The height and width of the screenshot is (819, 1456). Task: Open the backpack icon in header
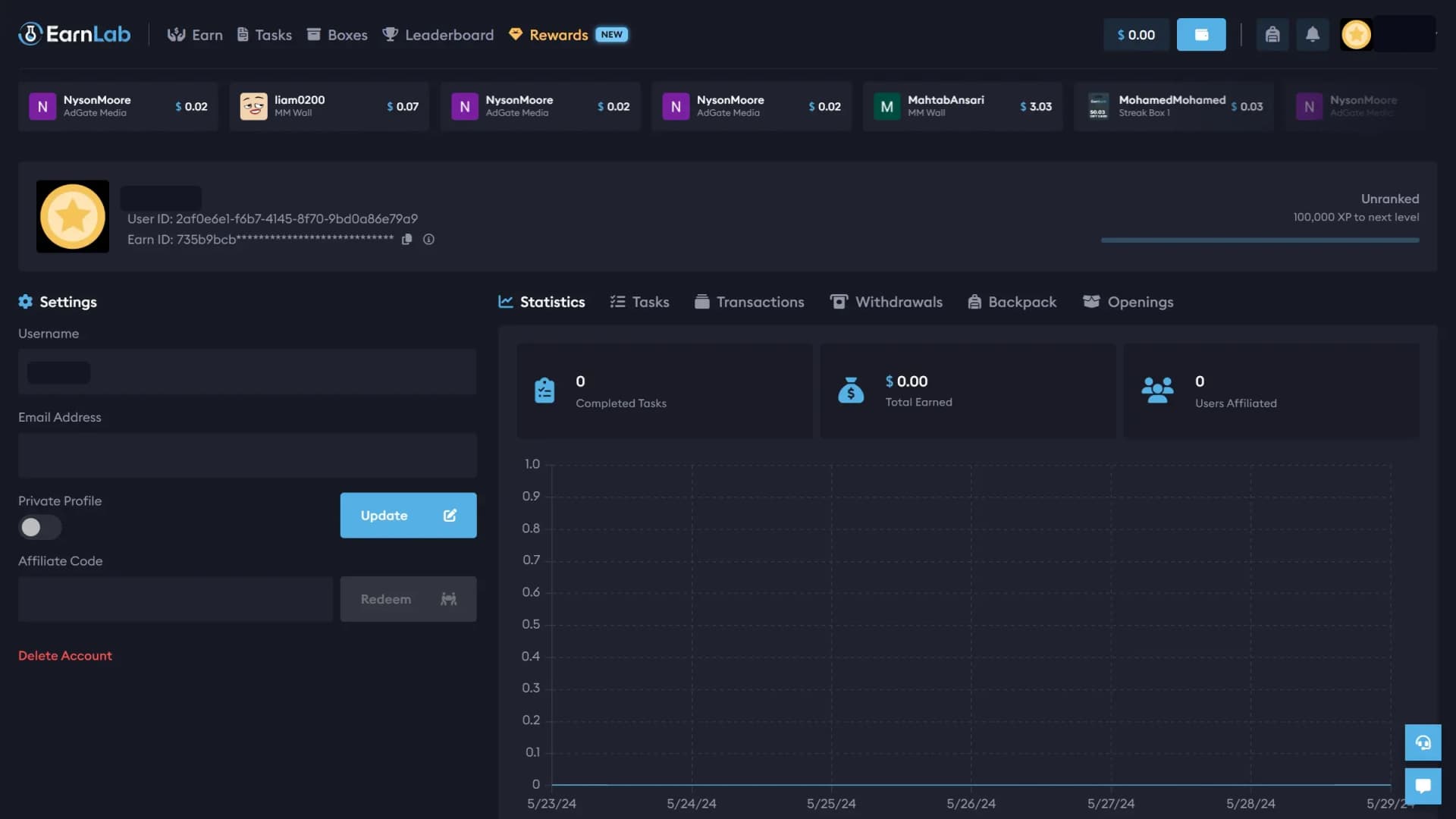1272,35
